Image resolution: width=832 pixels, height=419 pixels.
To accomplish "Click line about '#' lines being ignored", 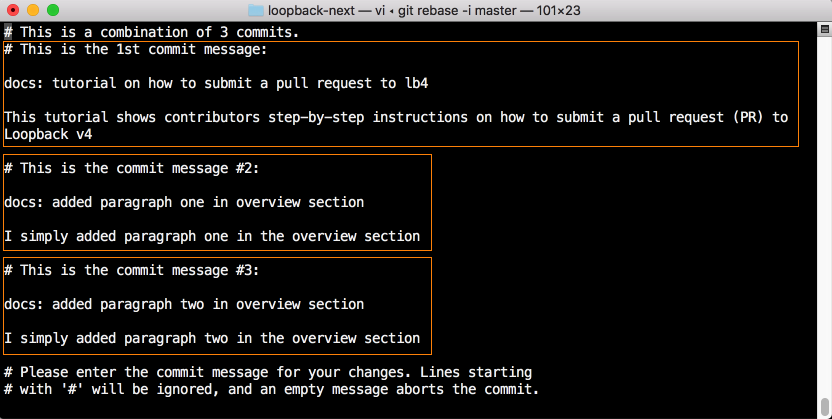I will [x=272, y=389].
